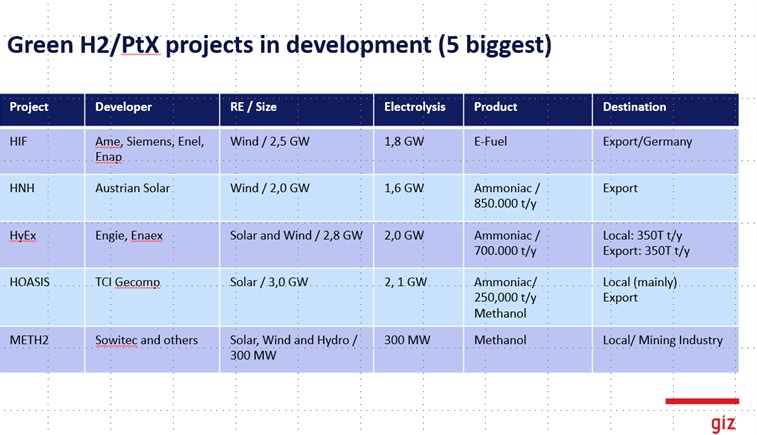Screen dimensions: 757x435
Task: Click the 'TCI Gecomp' developer cell
Action: 152,297
